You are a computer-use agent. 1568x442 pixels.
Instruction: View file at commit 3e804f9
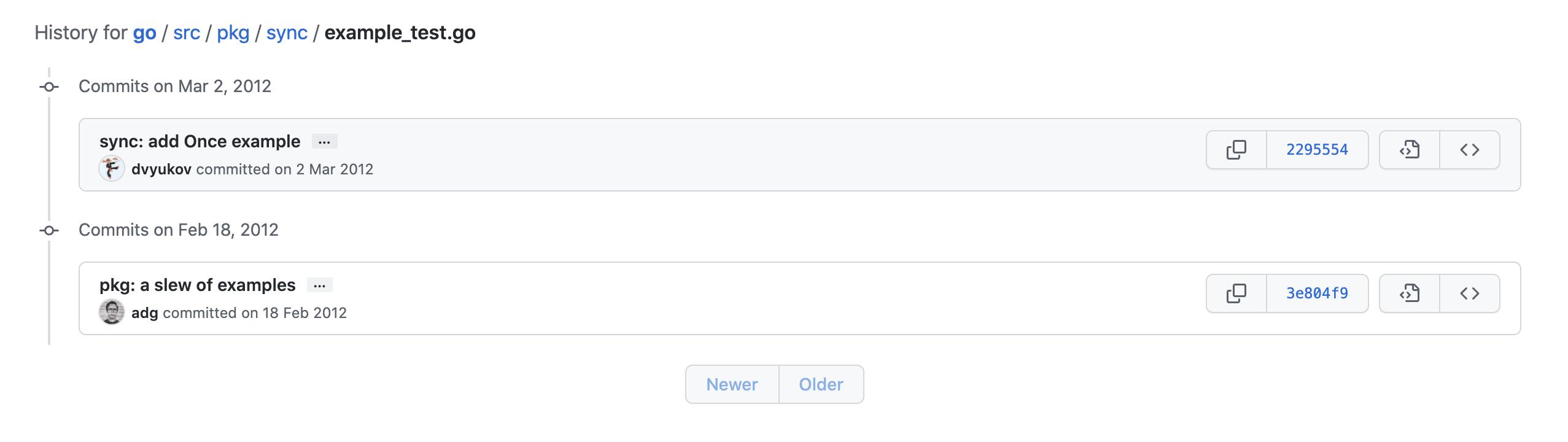[x=1410, y=293]
